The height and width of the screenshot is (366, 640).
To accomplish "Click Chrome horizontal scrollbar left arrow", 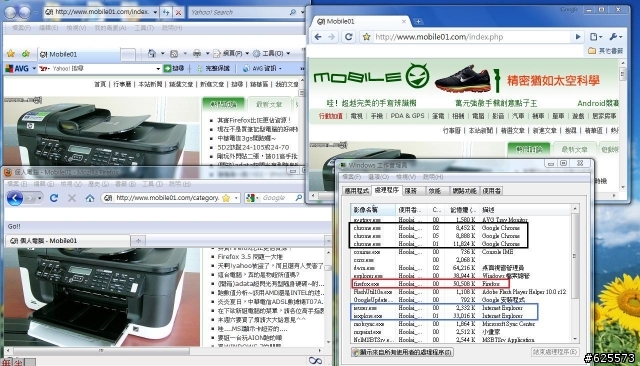I will pos(313,196).
